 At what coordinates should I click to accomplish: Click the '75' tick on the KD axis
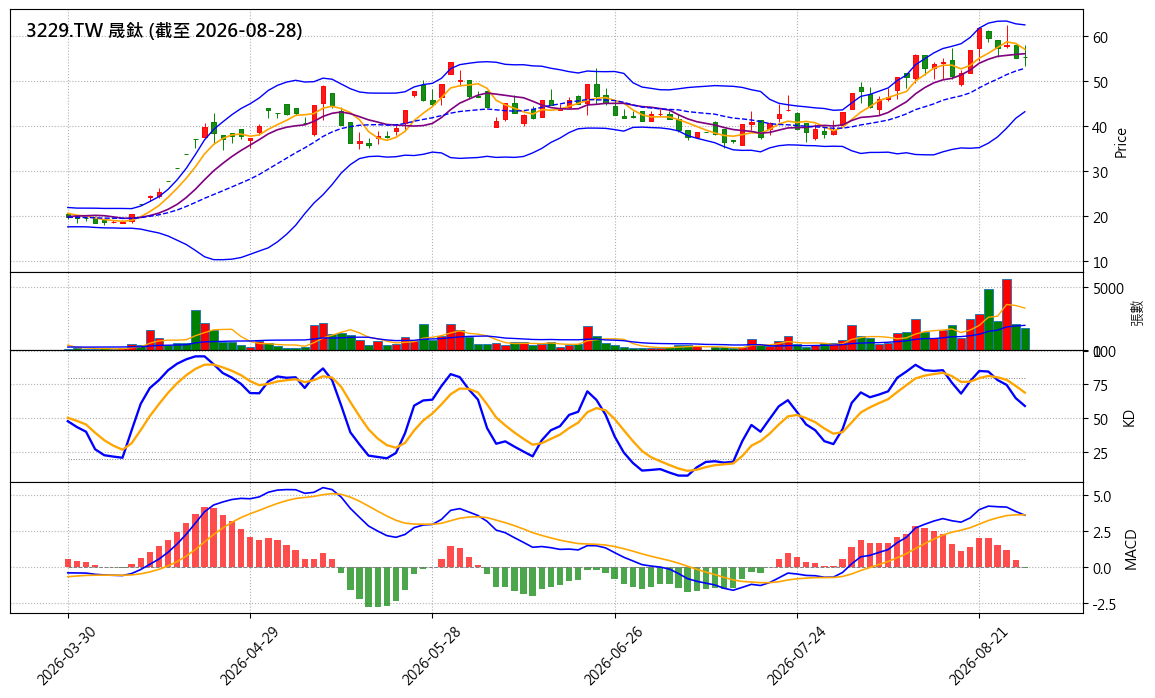[x=1100, y=386]
